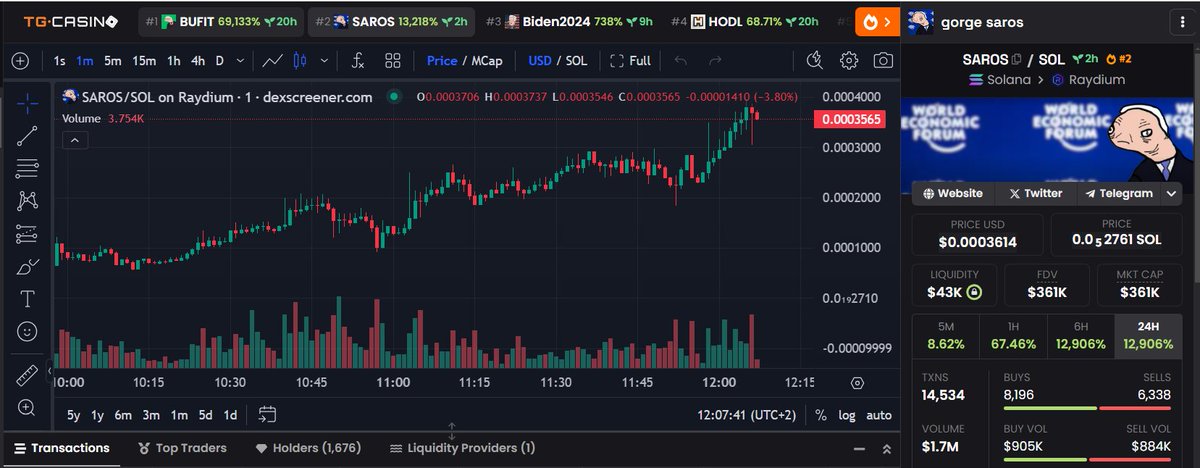Select the ruler measure tool
This screenshot has width=1200, height=468.
[27, 376]
